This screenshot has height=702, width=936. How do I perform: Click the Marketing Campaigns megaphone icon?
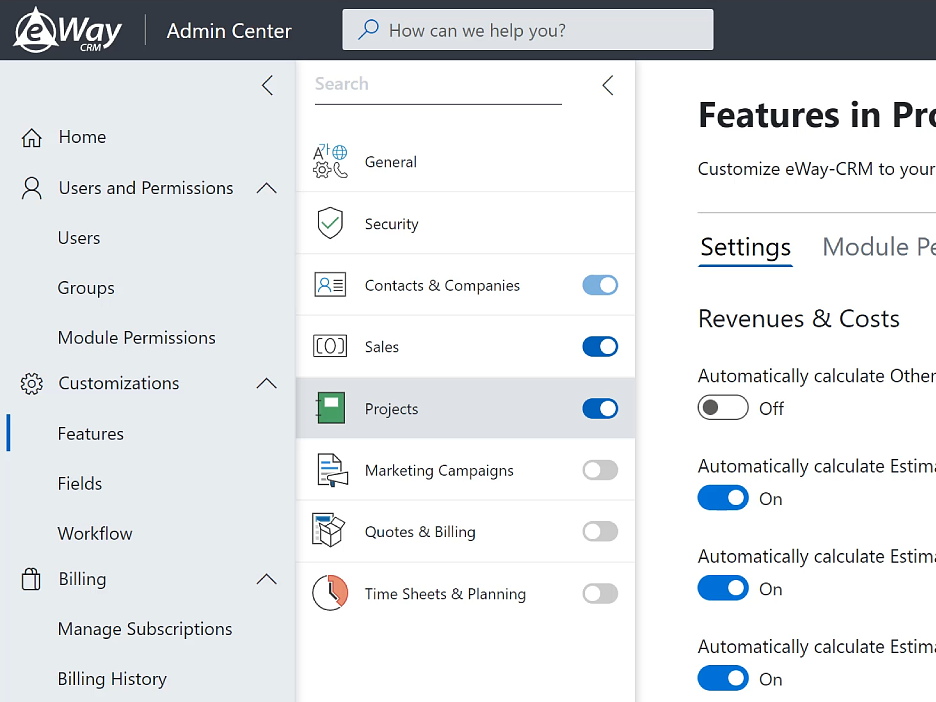tap(332, 470)
